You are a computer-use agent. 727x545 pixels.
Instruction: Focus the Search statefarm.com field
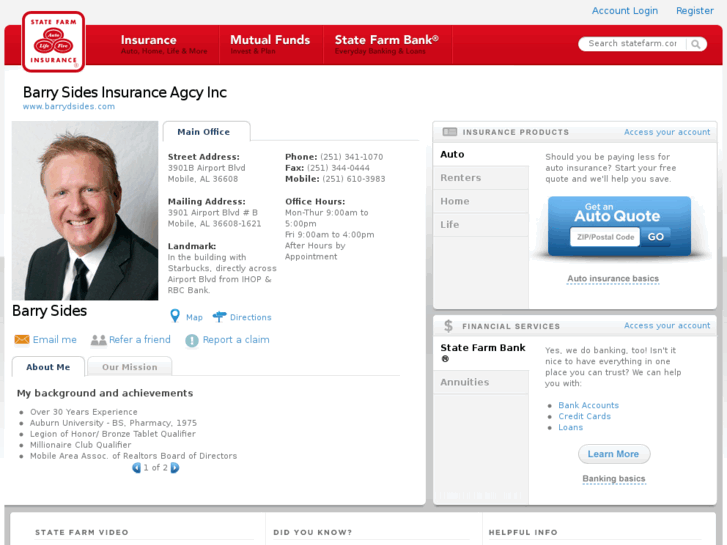632,44
